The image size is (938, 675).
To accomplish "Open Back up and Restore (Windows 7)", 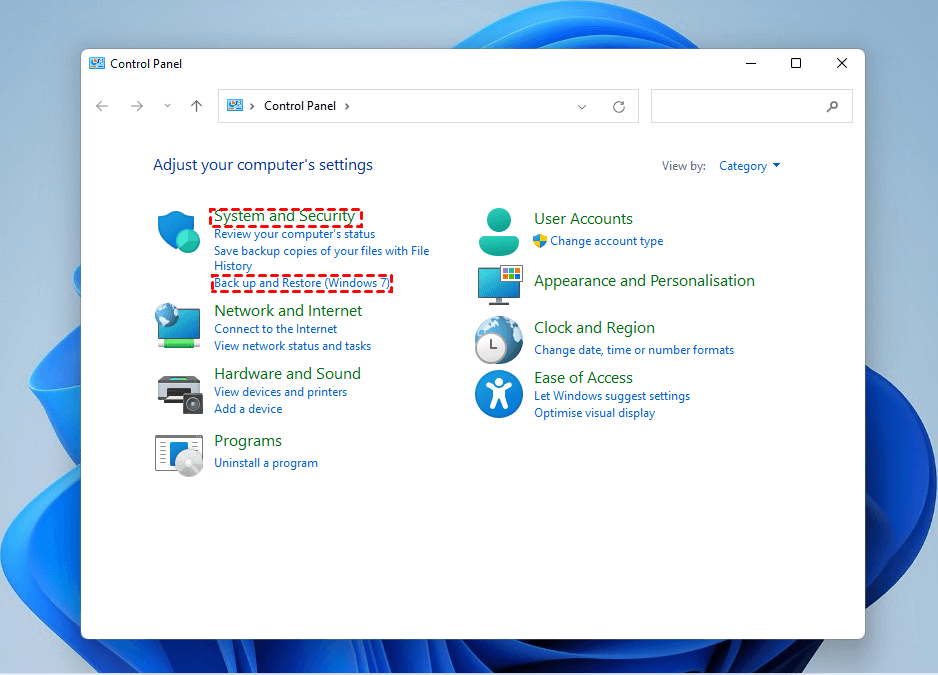I will [302, 283].
